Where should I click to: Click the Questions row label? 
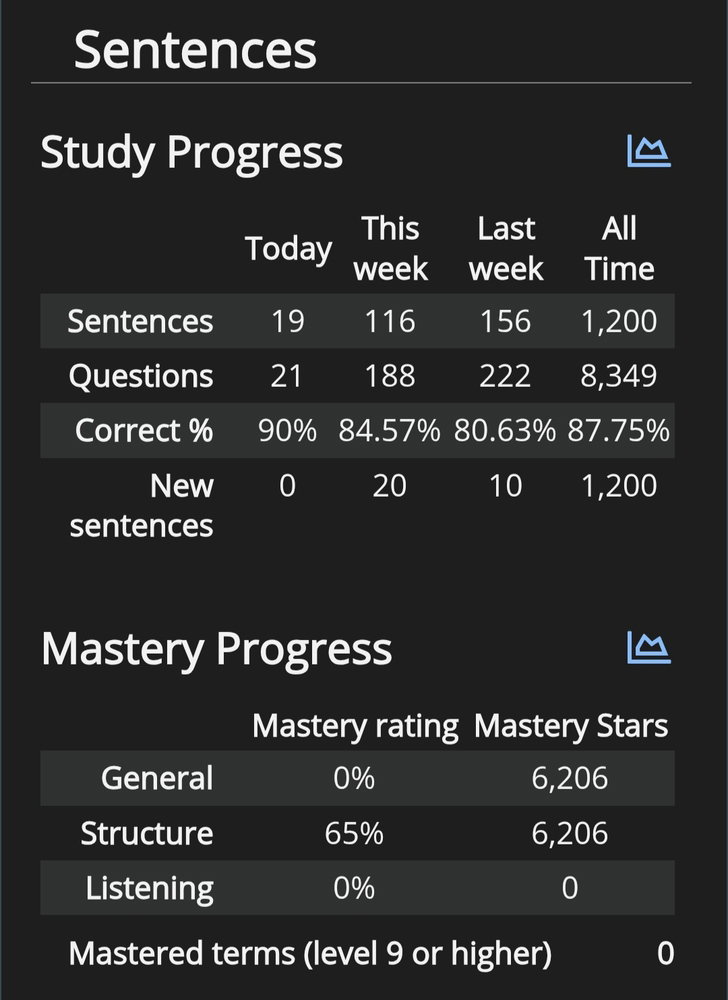141,376
